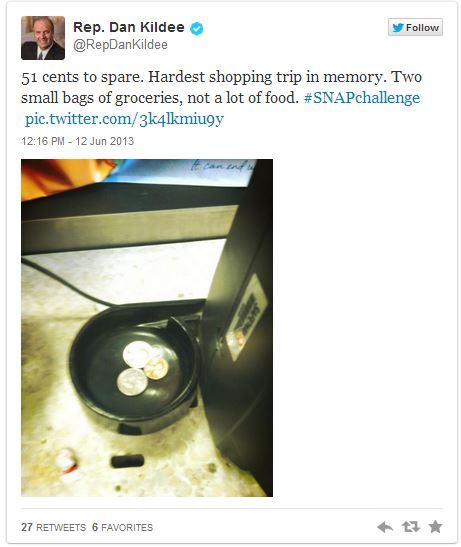Click the coins in the photo
Viewport: 461px width, 547px height.
pos(142,368)
